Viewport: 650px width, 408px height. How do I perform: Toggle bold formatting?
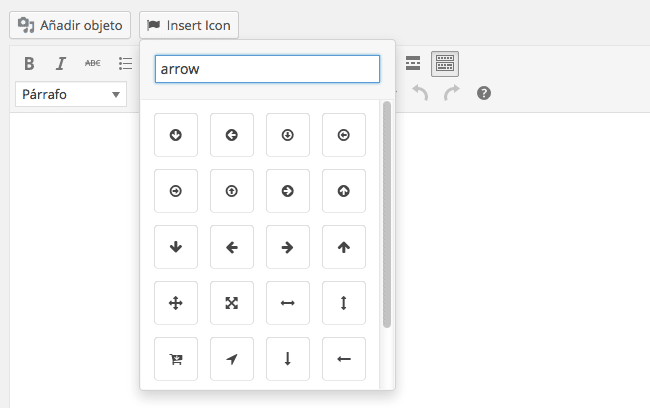pyautogui.click(x=29, y=64)
